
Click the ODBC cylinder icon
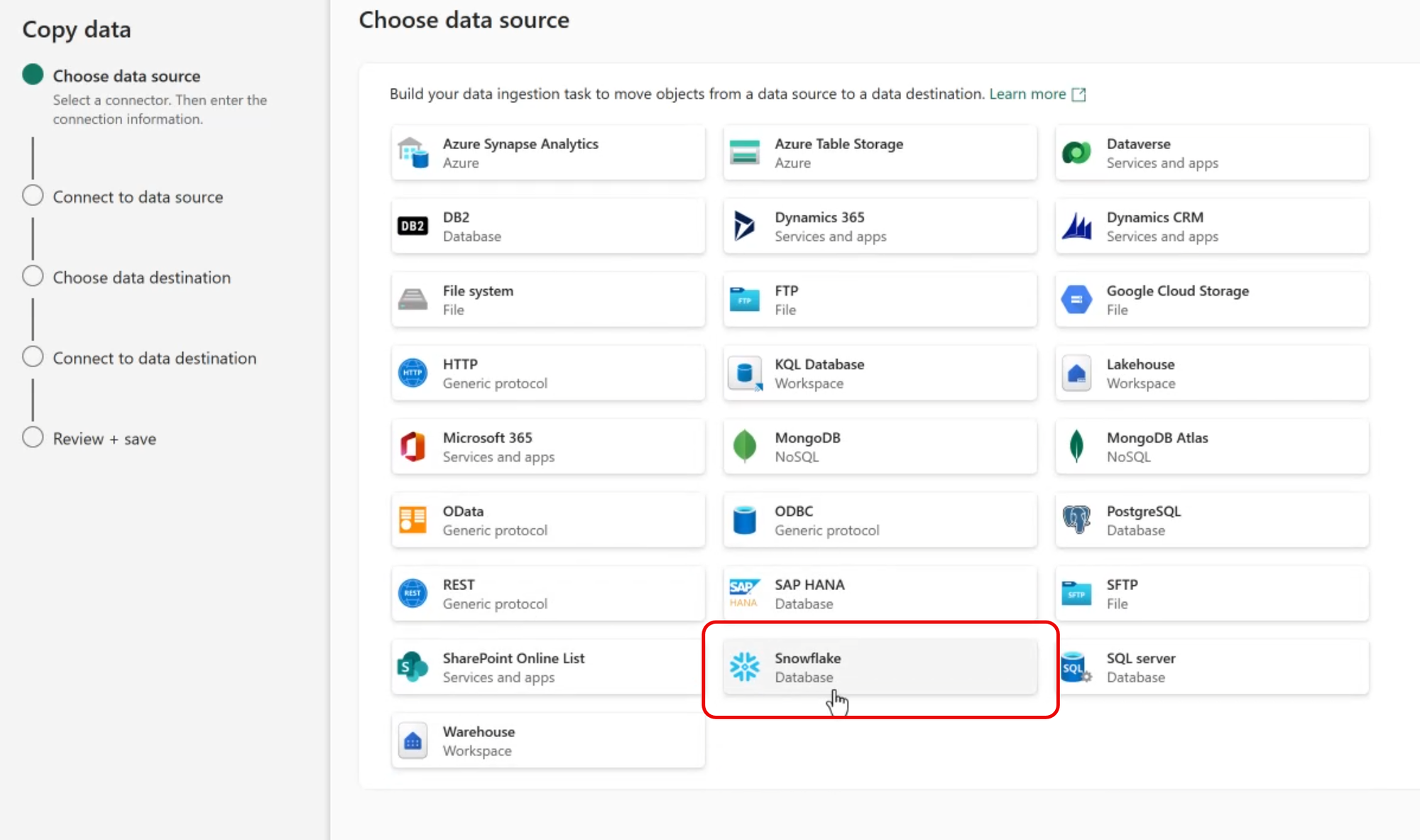point(744,520)
